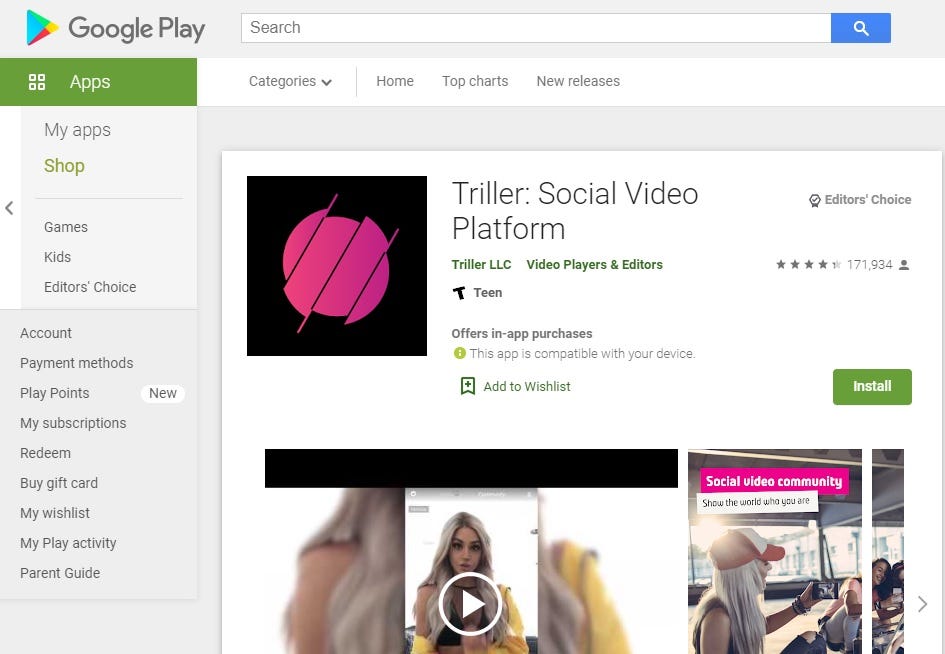Open the Categories dropdown
Viewport: 945px width, 654px height.
point(290,81)
